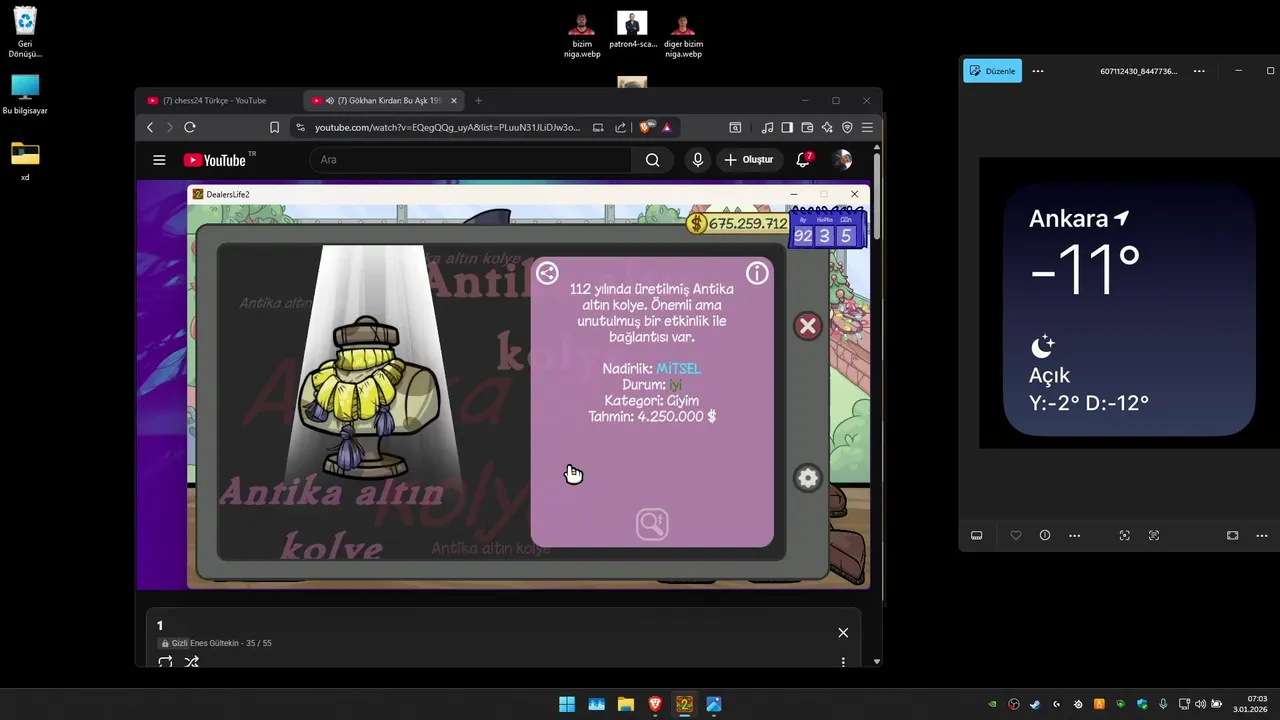The width and height of the screenshot is (1280, 720).
Task: Toggle the browser sidebar panel
Action: [787, 127]
